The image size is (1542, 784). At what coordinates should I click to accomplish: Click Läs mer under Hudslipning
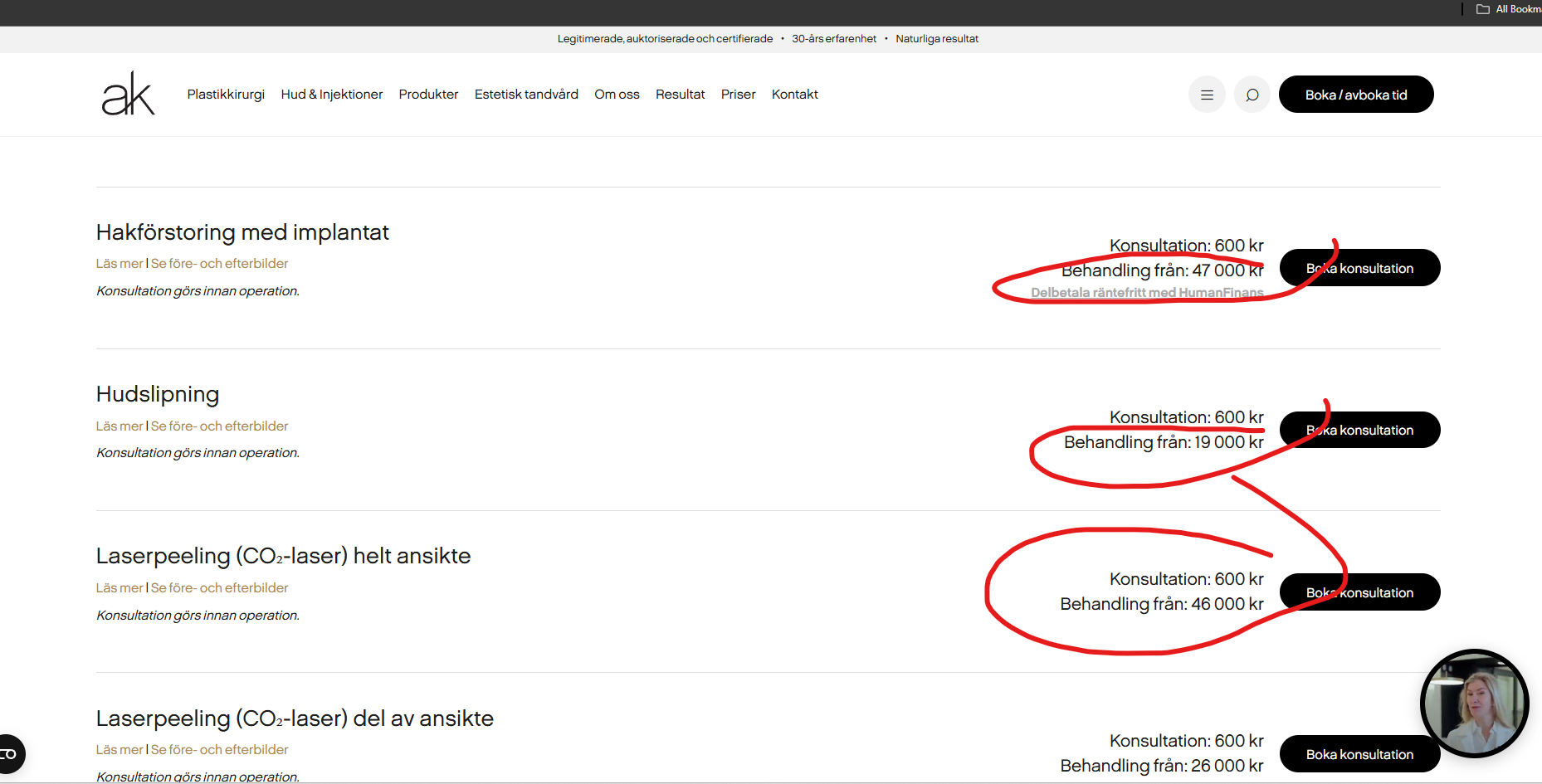[x=120, y=426]
